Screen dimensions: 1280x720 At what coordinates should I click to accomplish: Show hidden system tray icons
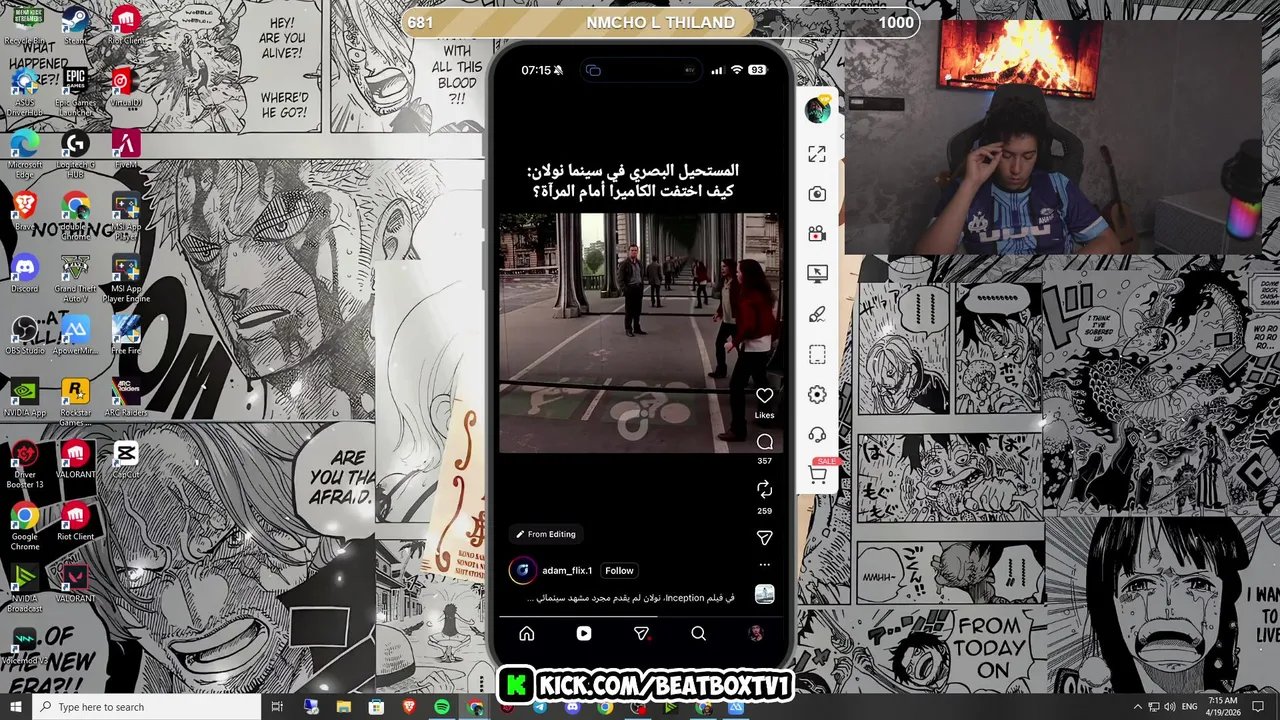[x=1137, y=707]
